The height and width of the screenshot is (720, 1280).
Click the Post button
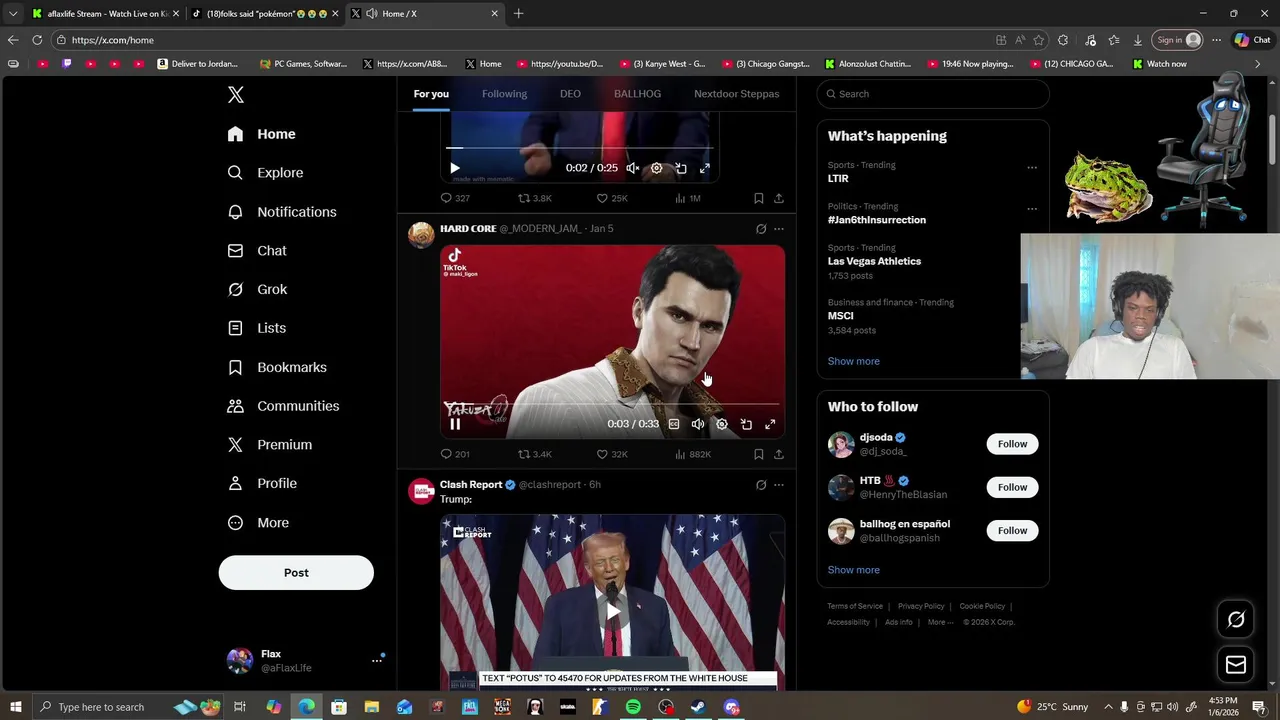click(296, 573)
